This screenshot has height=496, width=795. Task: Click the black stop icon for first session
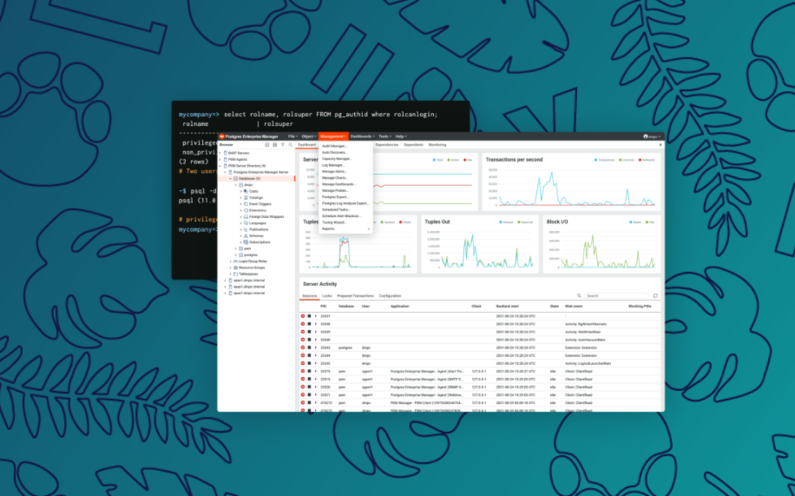pyautogui.click(x=310, y=316)
